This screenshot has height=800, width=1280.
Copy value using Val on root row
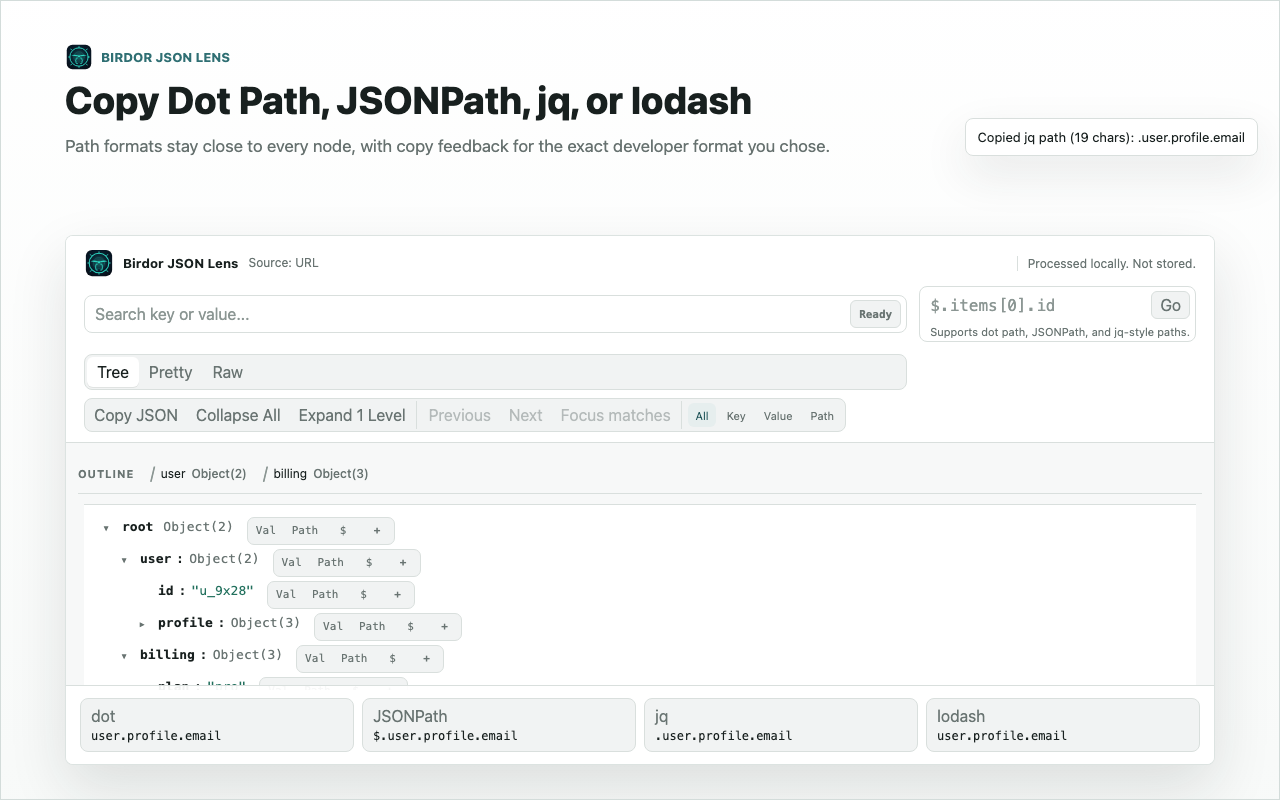tap(265, 530)
